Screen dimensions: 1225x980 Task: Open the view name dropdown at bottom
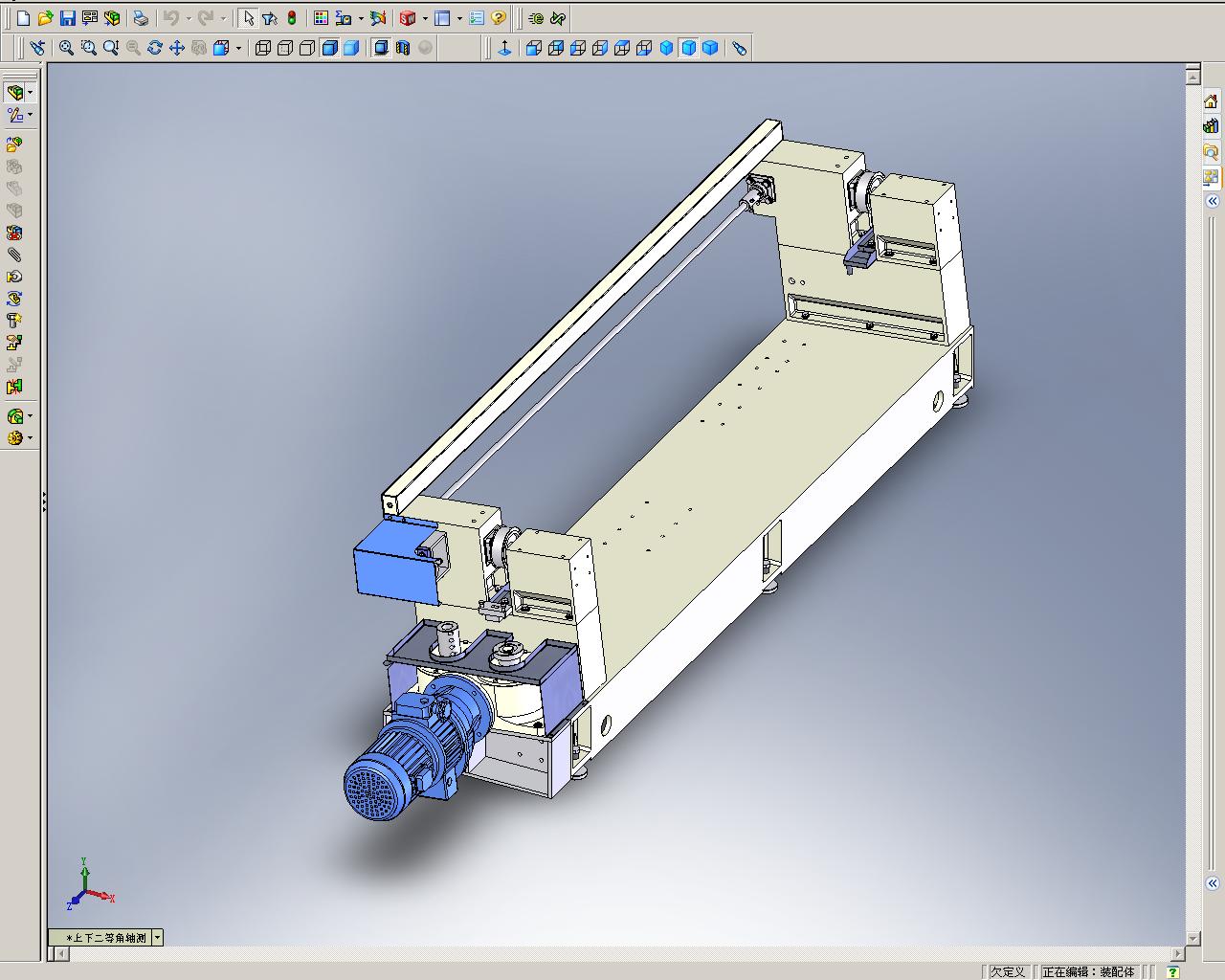[x=157, y=938]
